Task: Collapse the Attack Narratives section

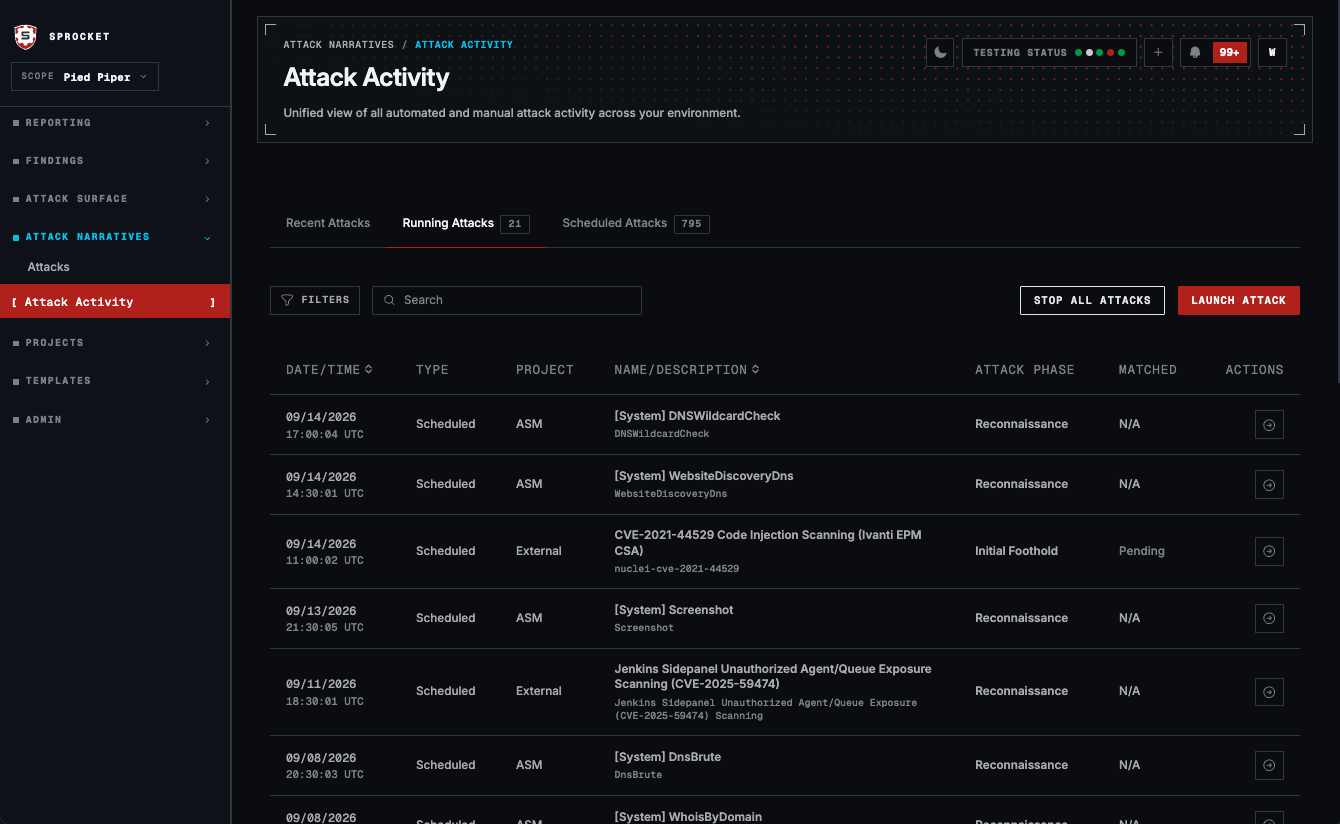Action: pyautogui.click(x=115, y=237)
